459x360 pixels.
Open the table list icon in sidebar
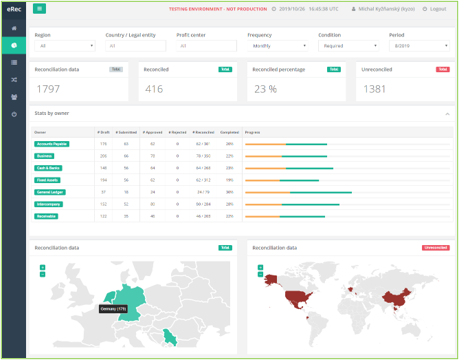tap(14, 63)
